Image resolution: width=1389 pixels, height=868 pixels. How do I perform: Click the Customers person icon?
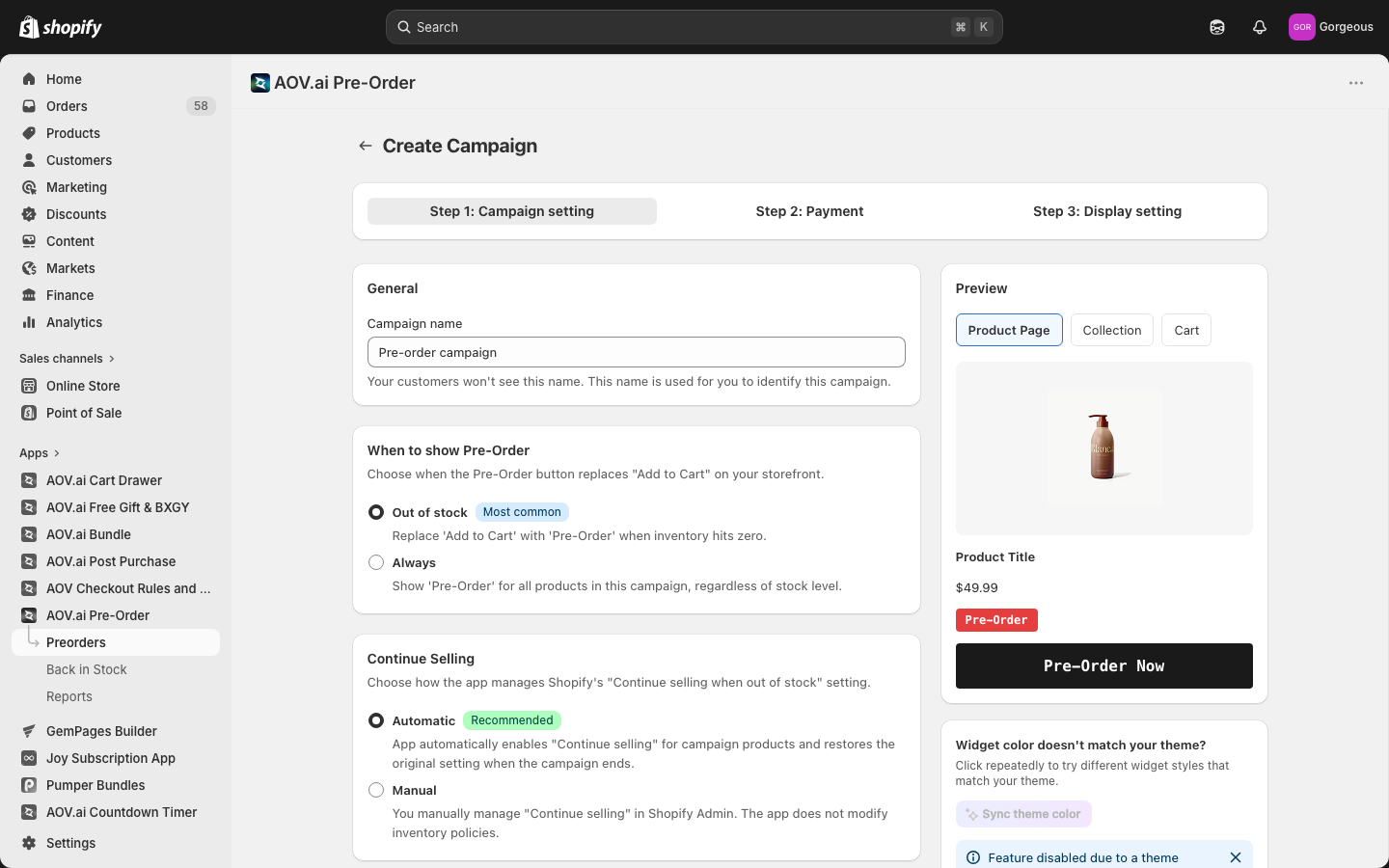[x=29, y=160]
